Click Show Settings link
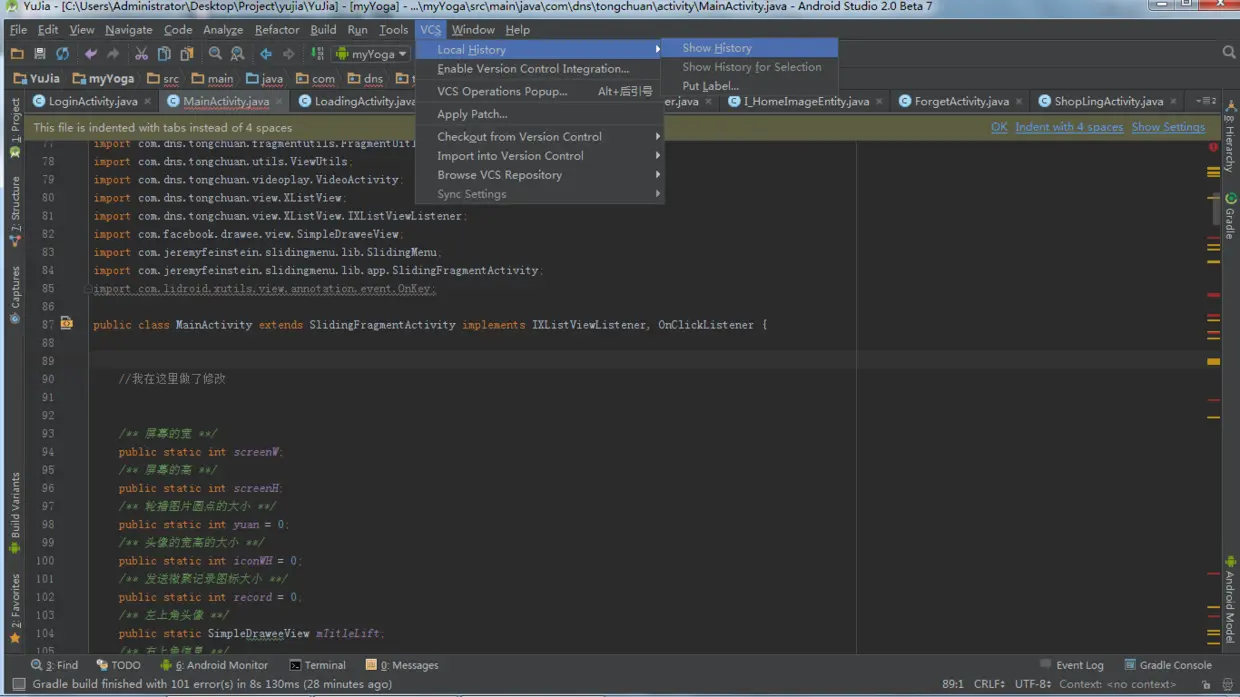The height and width of the screenshot is (697, 1240). (1168, 127)
